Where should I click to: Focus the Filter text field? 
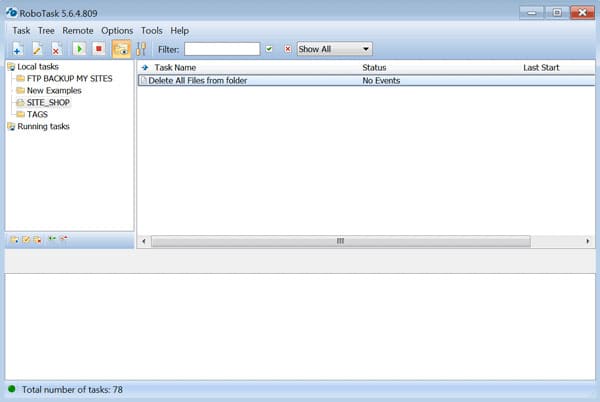[222, 49]
